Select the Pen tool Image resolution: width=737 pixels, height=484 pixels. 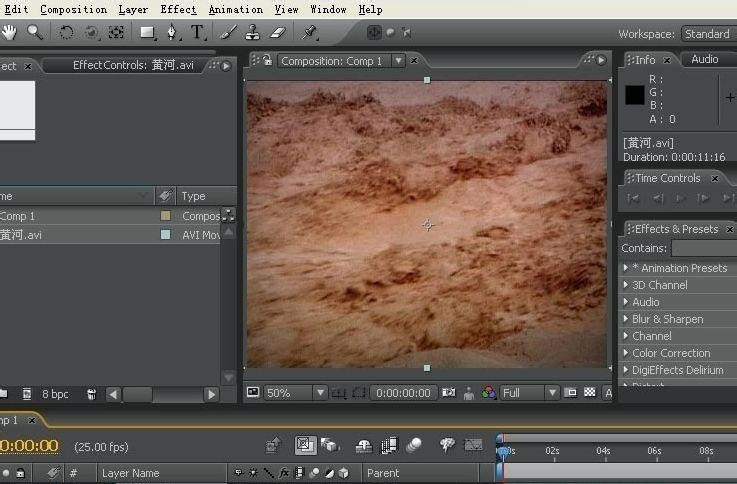[x=172, y=32]
